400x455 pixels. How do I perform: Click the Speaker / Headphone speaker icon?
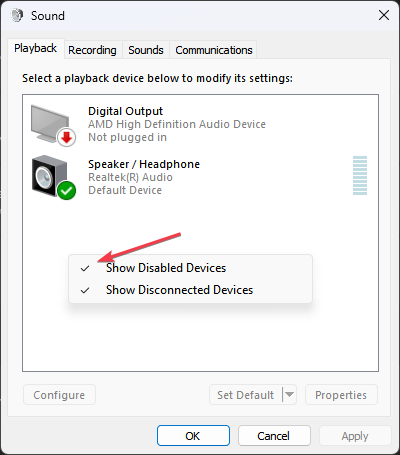[x=50, y=176]
